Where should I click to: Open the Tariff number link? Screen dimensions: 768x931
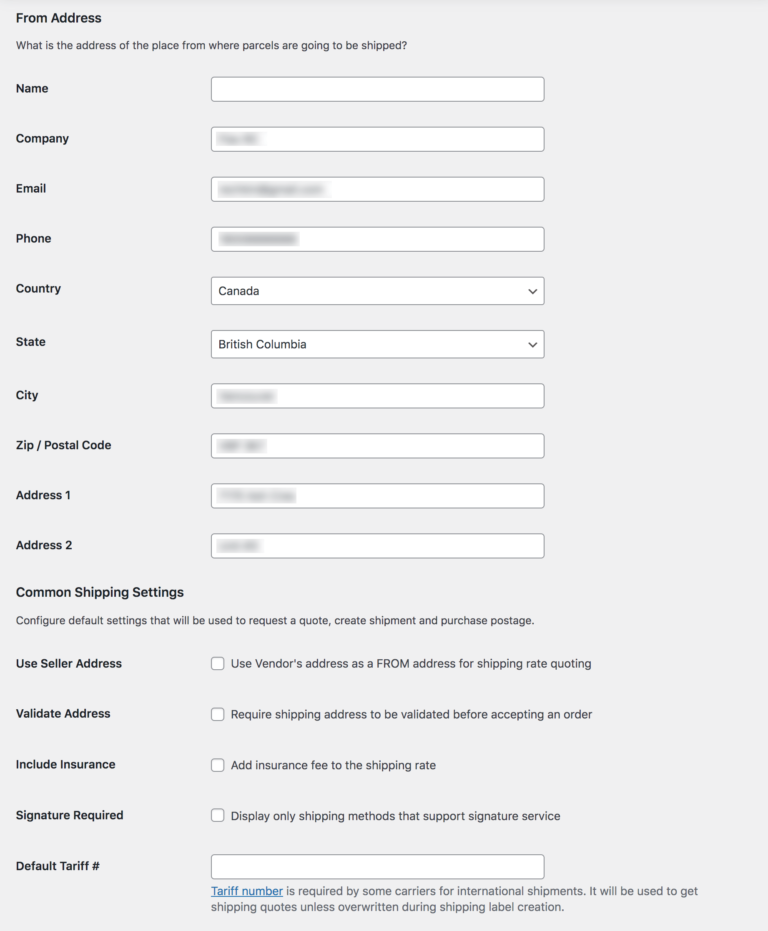click(246, 891)
